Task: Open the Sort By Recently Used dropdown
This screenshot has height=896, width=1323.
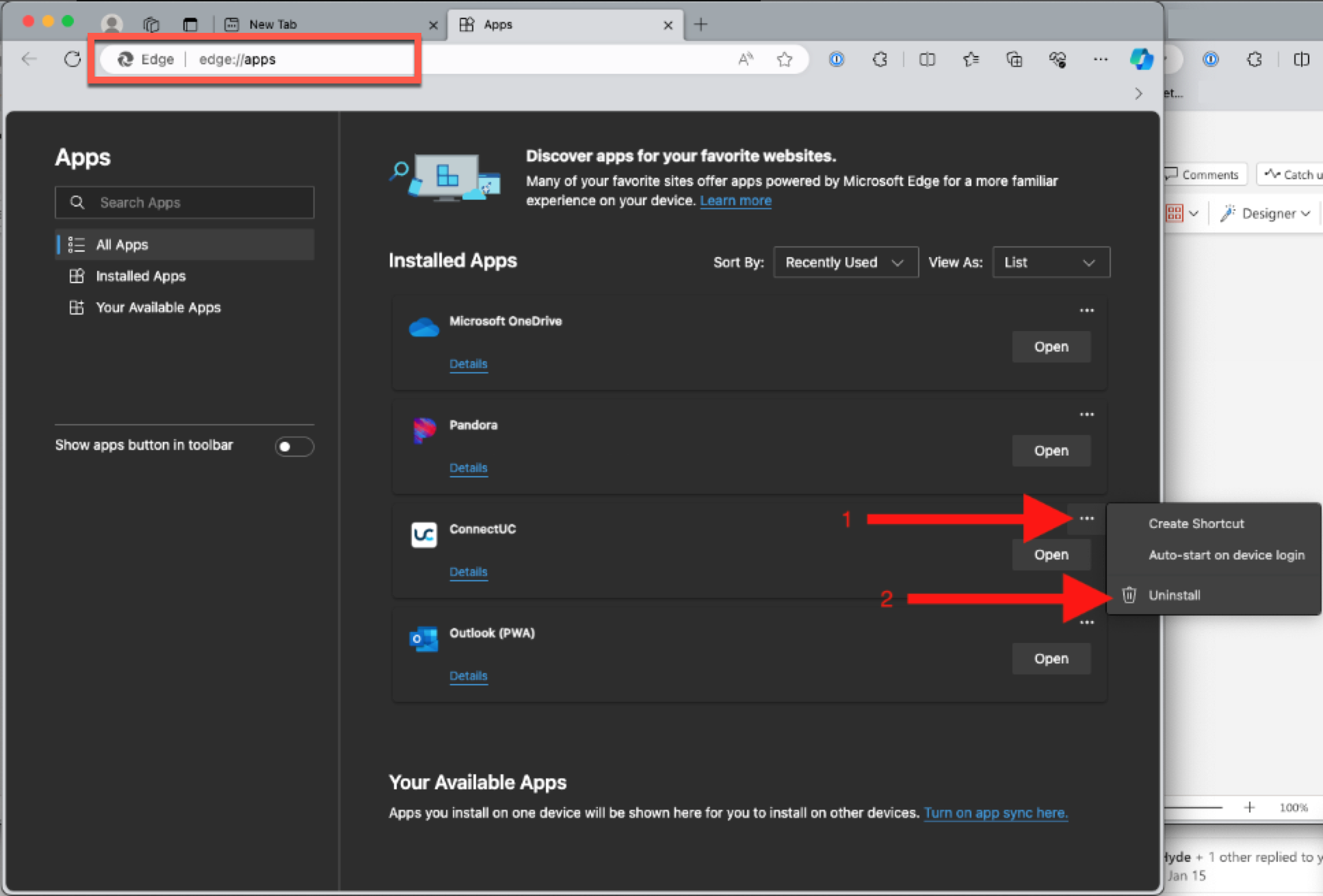Action: click(846, 263)
